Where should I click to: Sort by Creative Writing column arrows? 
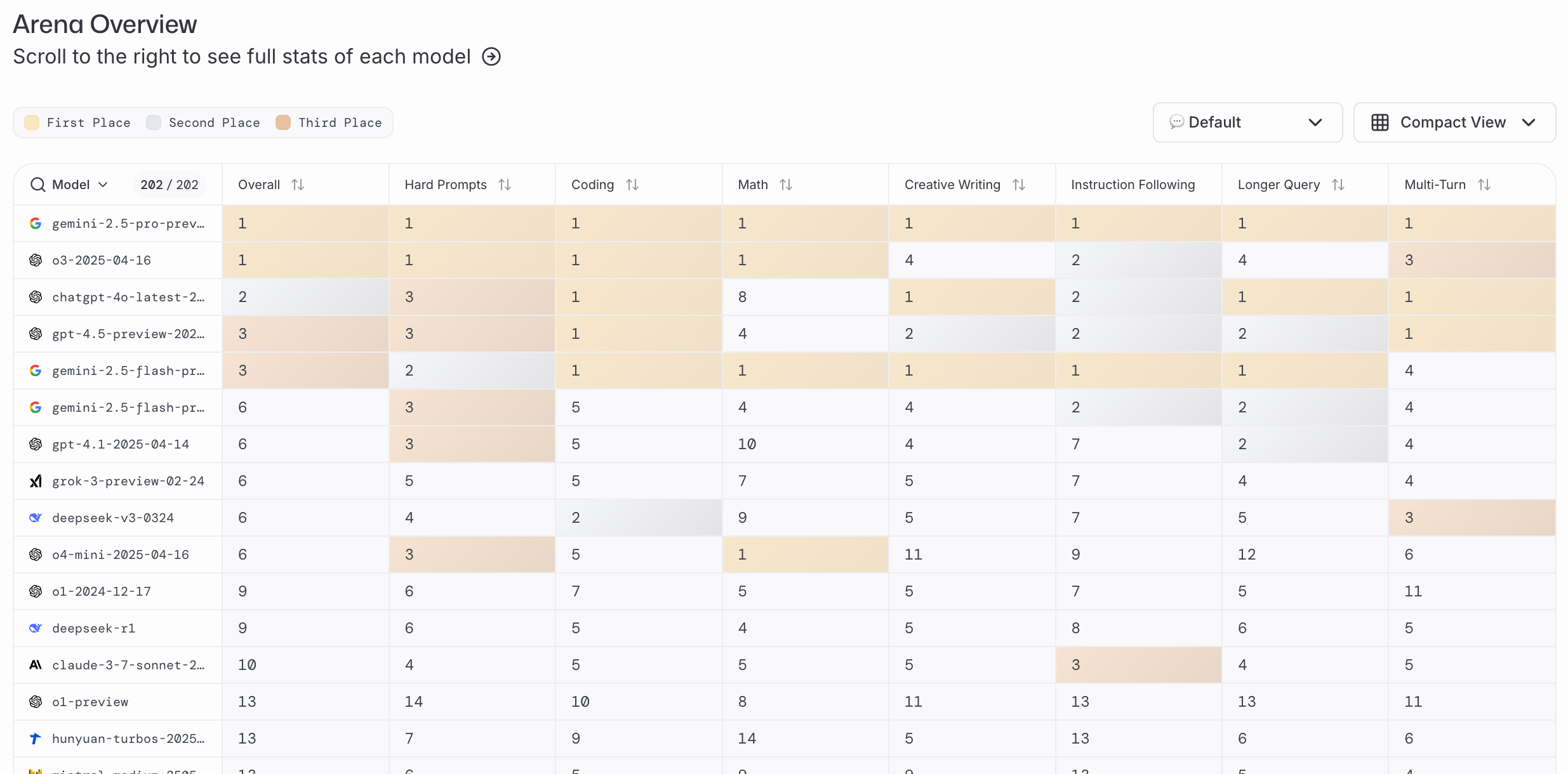pos(1019,185)
